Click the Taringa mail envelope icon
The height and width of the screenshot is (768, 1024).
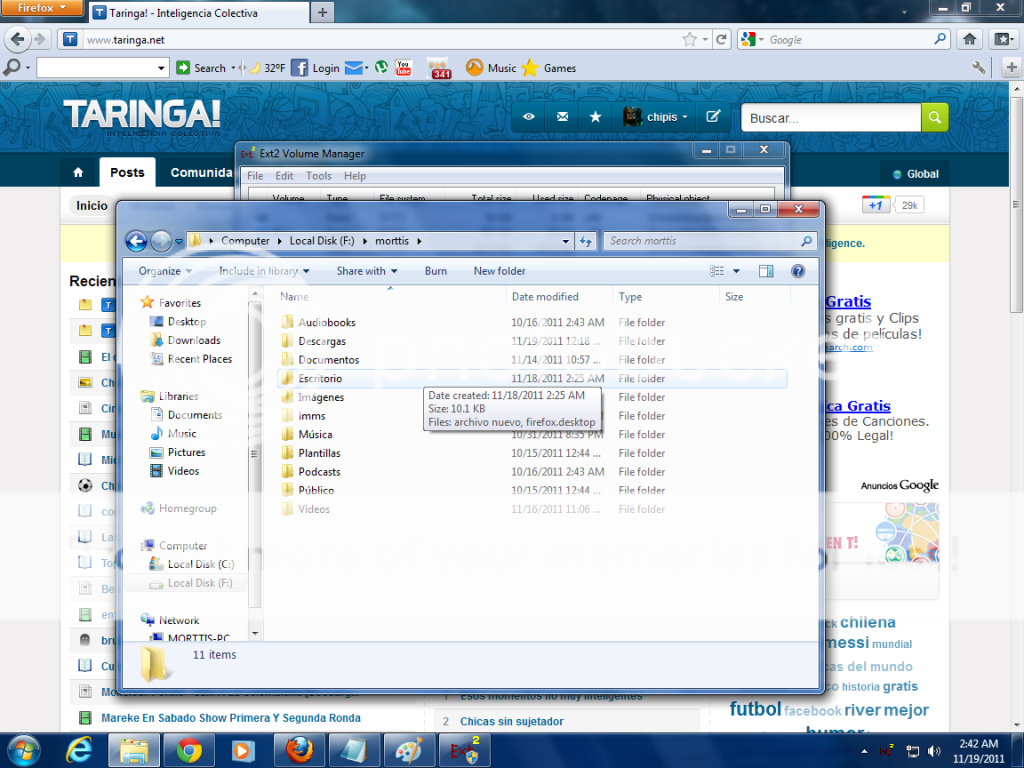pos(562,117)
